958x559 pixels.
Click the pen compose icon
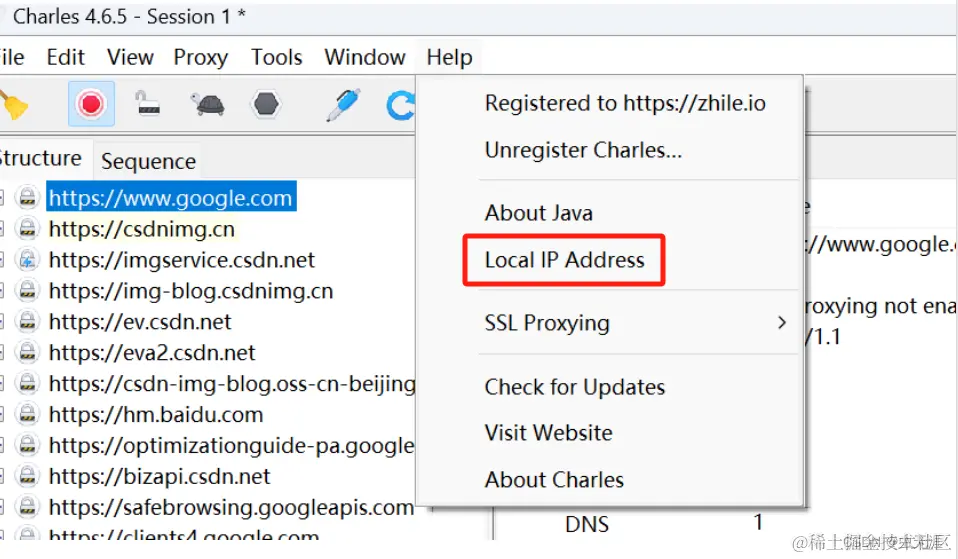[x=343, y=104]
